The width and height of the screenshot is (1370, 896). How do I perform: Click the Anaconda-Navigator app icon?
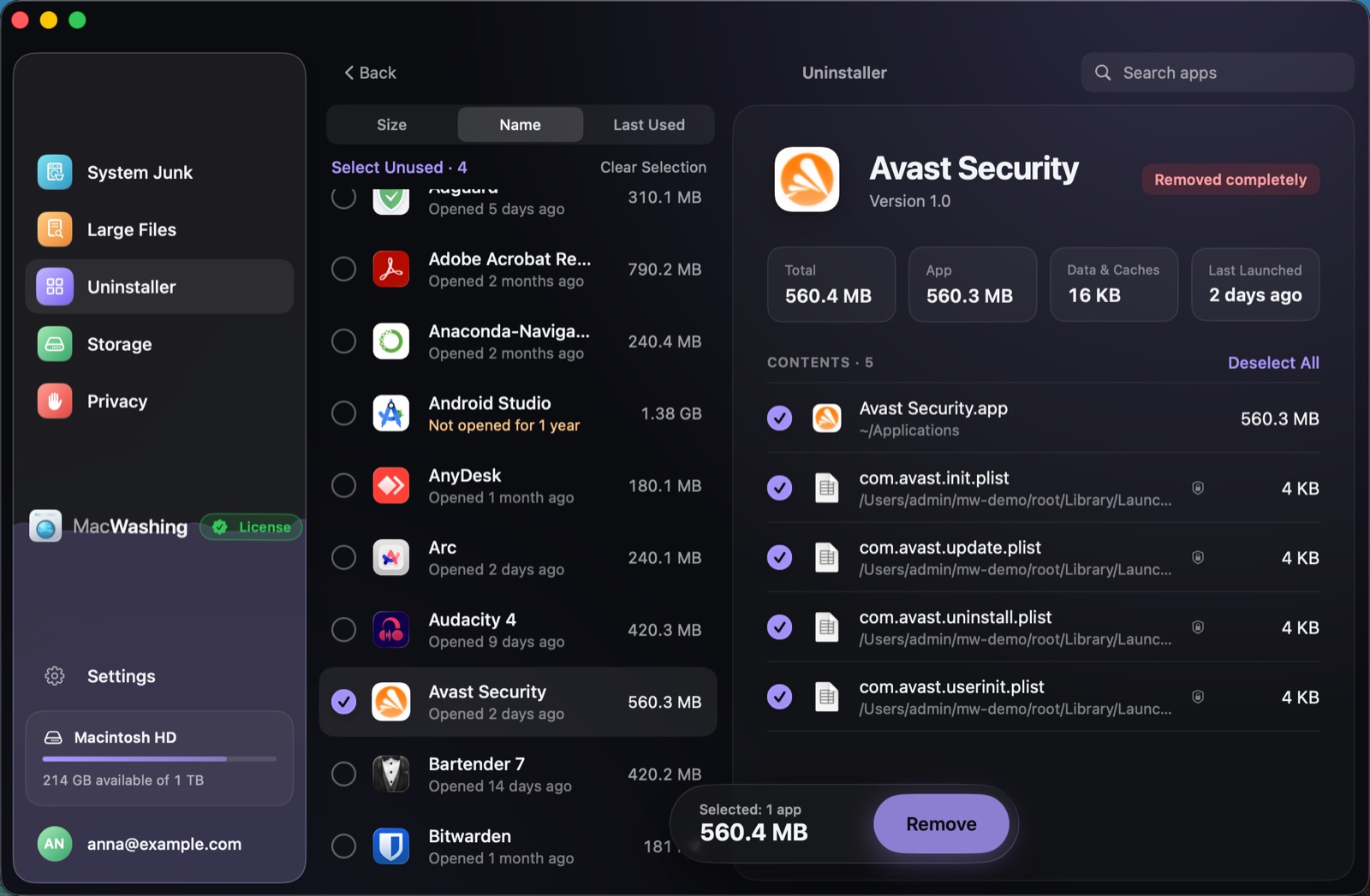point(391,341)
